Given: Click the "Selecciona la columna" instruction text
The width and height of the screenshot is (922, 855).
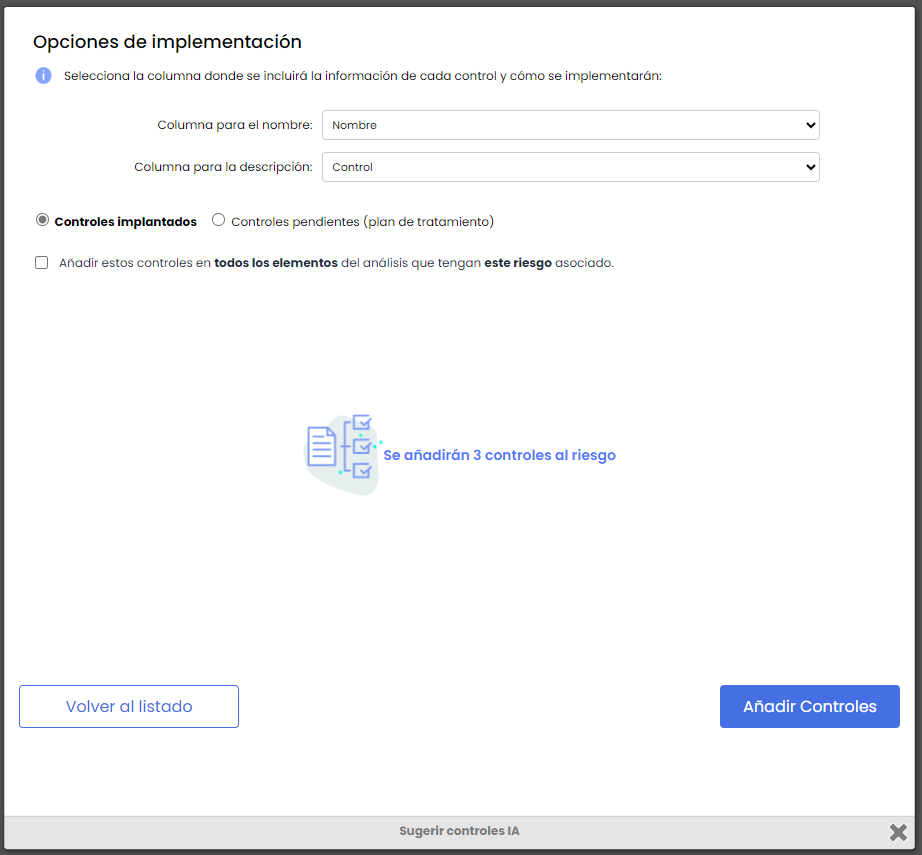Looking at the screenshot, I should click(362, 76).
